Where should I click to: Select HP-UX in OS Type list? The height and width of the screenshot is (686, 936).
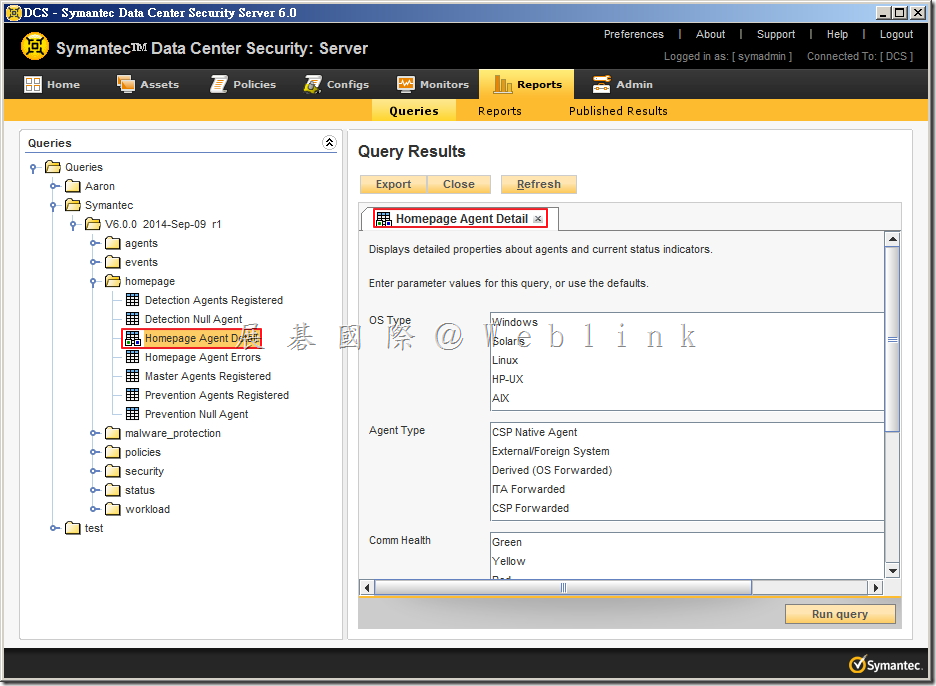click(x=687, y=379)
